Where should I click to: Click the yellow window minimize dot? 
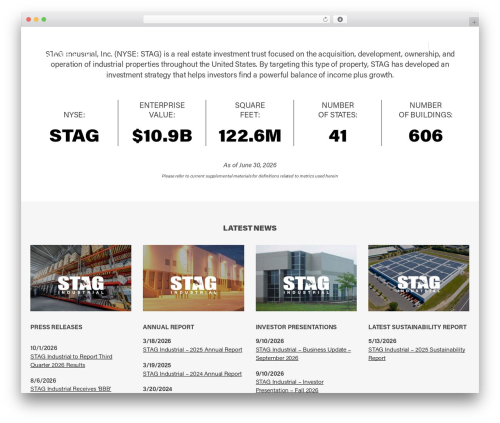tap(36, 20)
